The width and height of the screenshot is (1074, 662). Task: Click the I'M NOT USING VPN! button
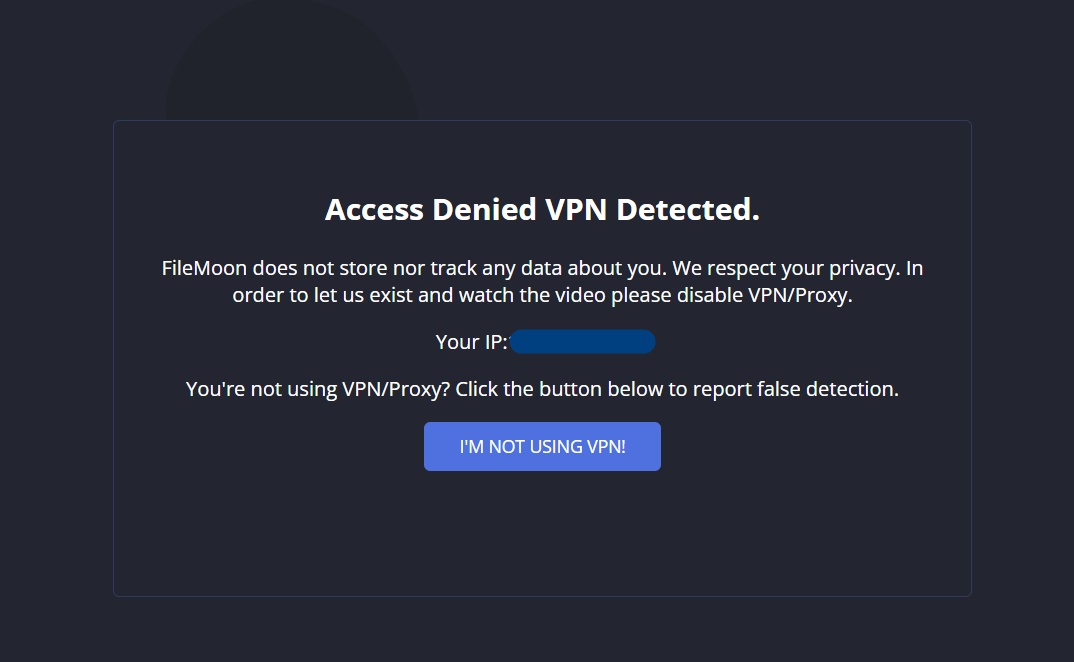point(542,446)
